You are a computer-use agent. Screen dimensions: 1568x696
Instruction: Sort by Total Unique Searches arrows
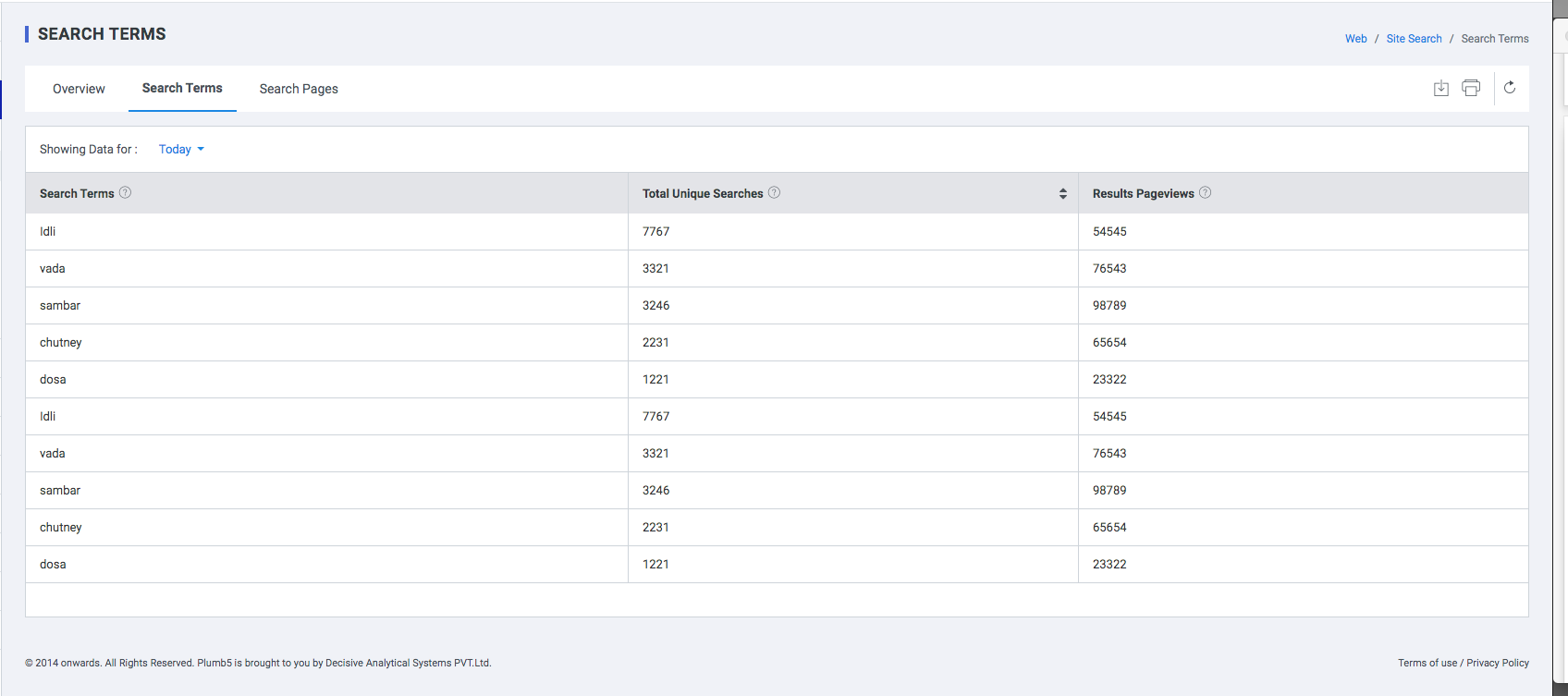point(1063,193)
